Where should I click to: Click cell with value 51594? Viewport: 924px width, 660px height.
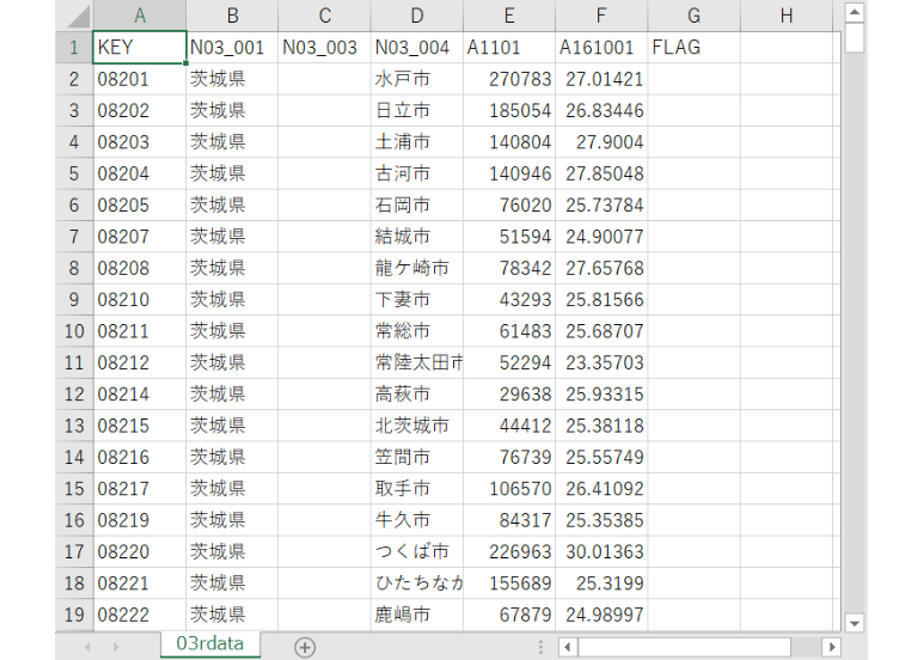point(509,236)
